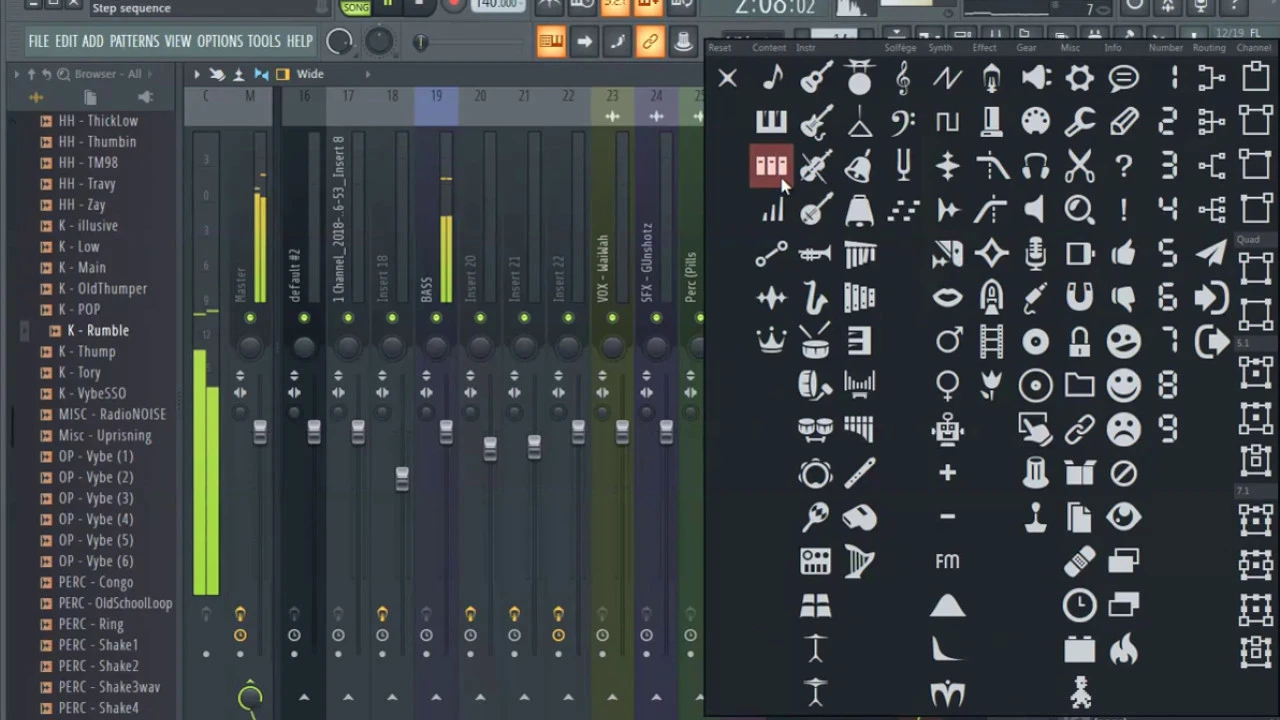
Task: Toggle mute LED on BASS track
Action: (x=436, y=318)
